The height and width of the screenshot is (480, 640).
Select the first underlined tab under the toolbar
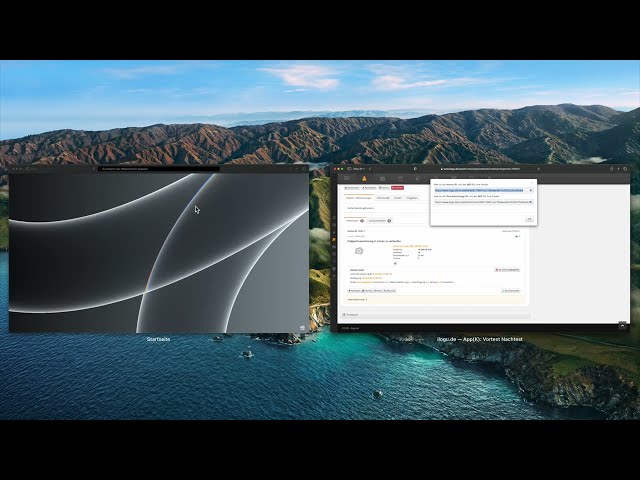pos(360,198)
